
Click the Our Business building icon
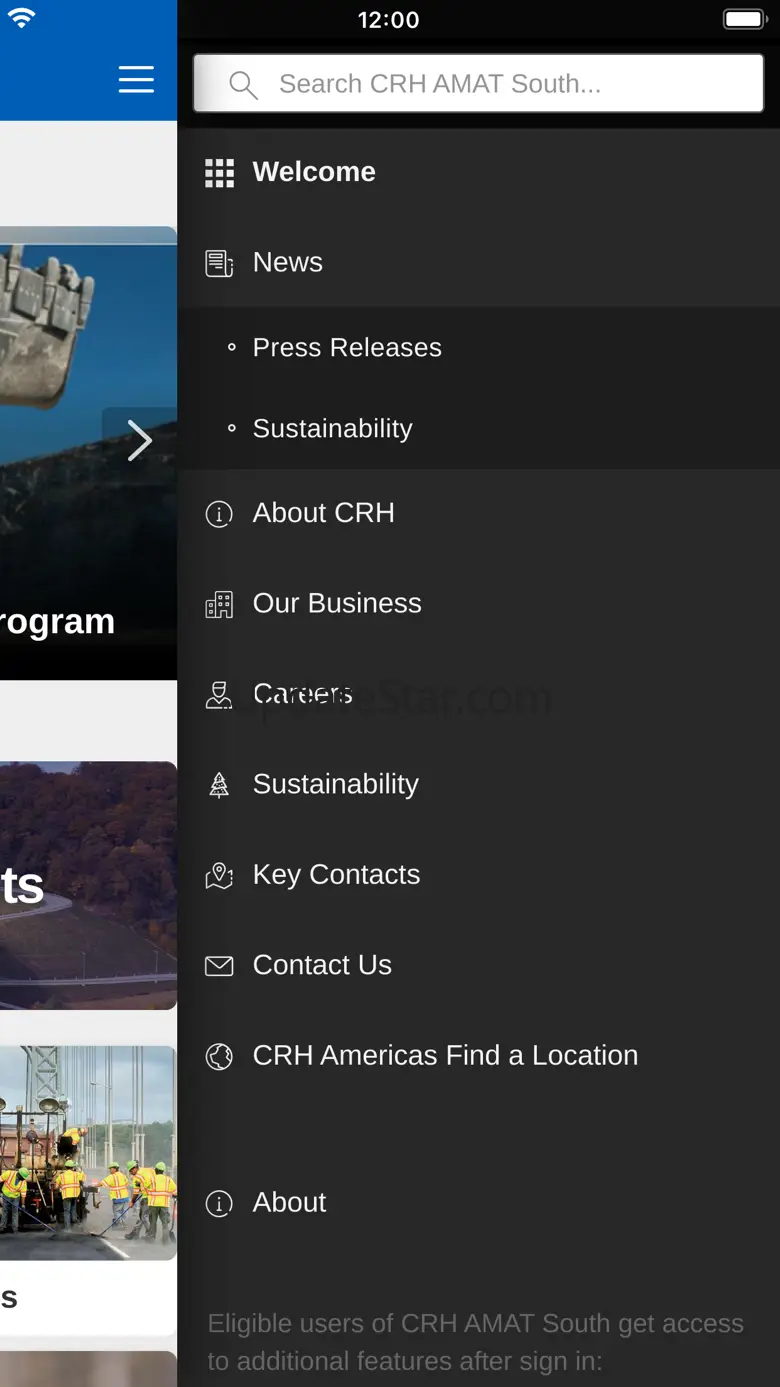coord(219,605)
